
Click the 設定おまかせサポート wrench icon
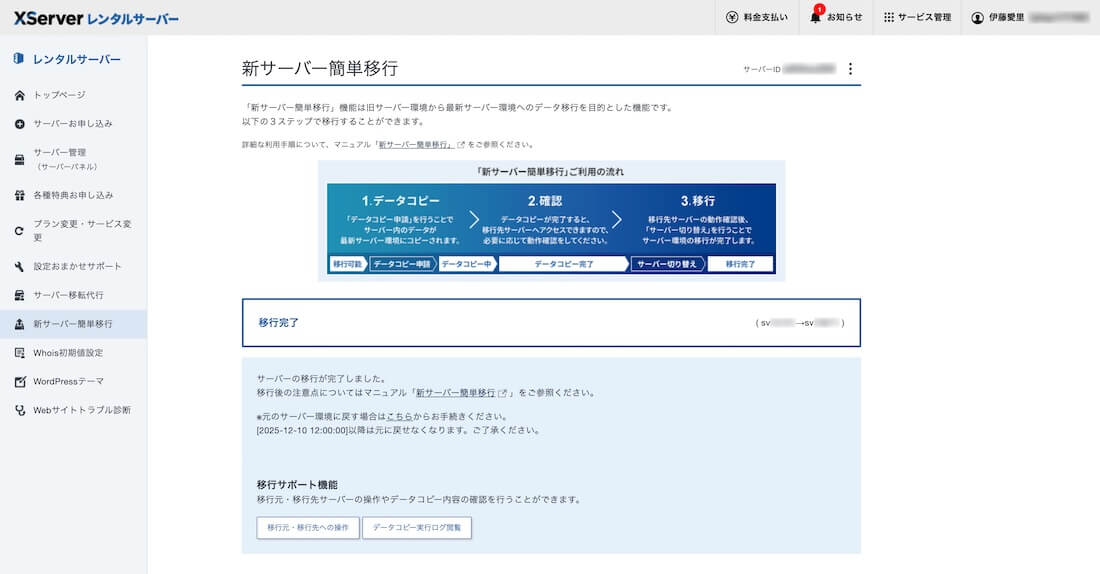[x=20, y=267]
